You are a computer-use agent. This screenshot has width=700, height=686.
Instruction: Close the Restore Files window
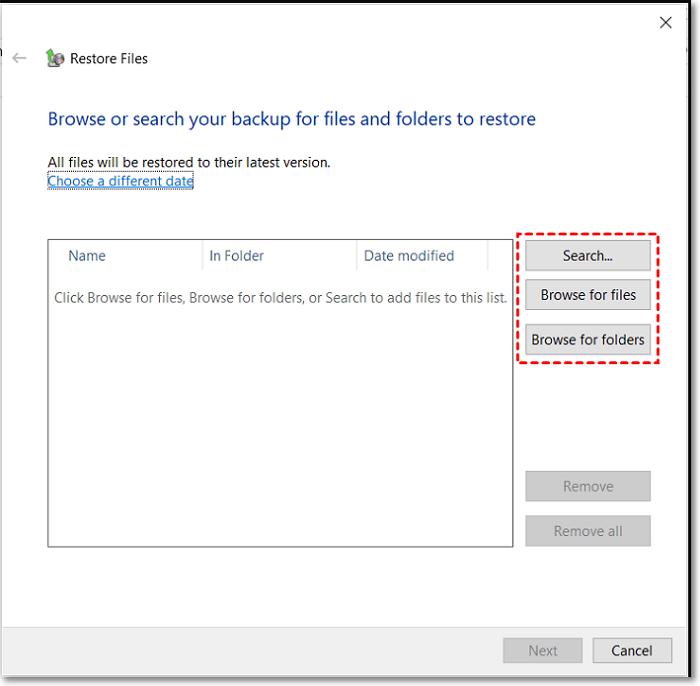click(x=666, y=22)
